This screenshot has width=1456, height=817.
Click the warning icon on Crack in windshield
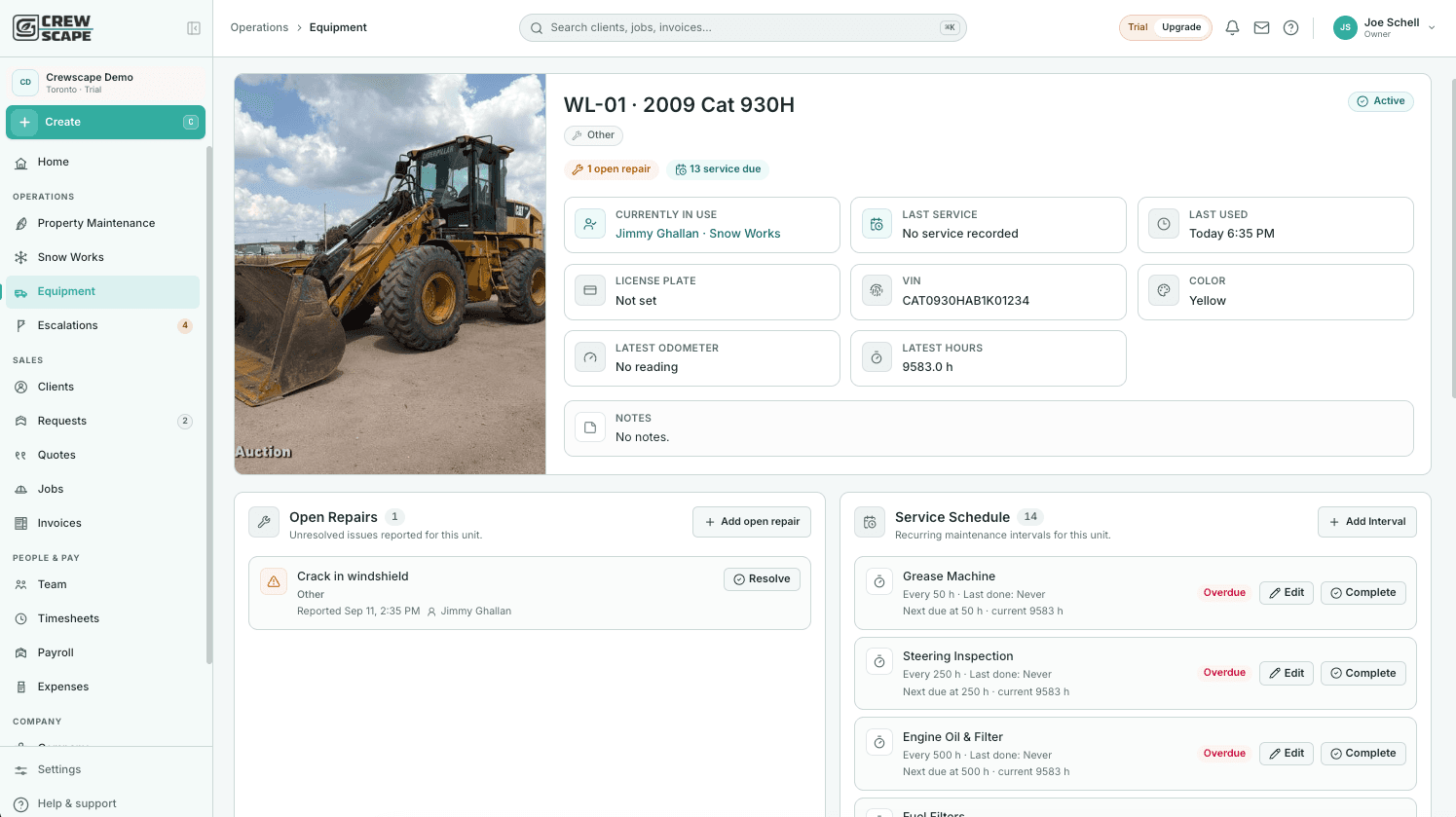point(274,581)
